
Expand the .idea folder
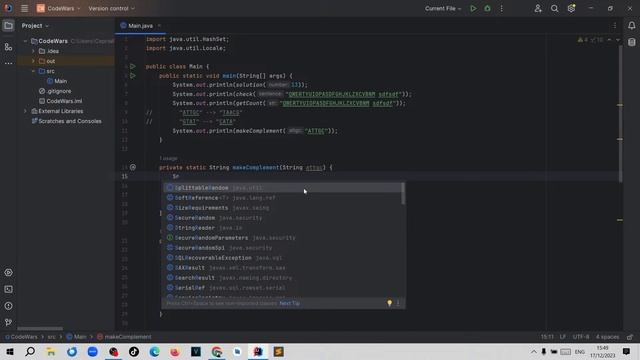pyautogui.click(x=33, y=51)
